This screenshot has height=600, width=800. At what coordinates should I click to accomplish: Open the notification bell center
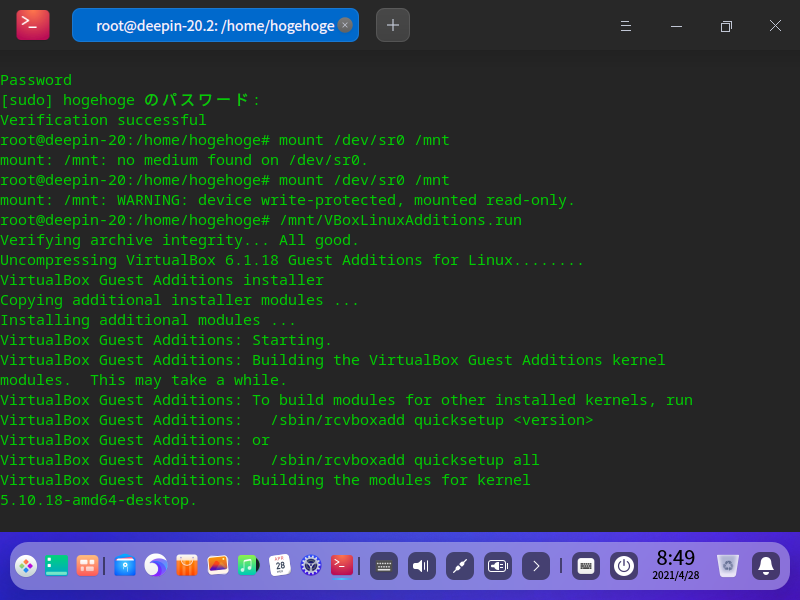pyautogui.click(x=766, y=566)
